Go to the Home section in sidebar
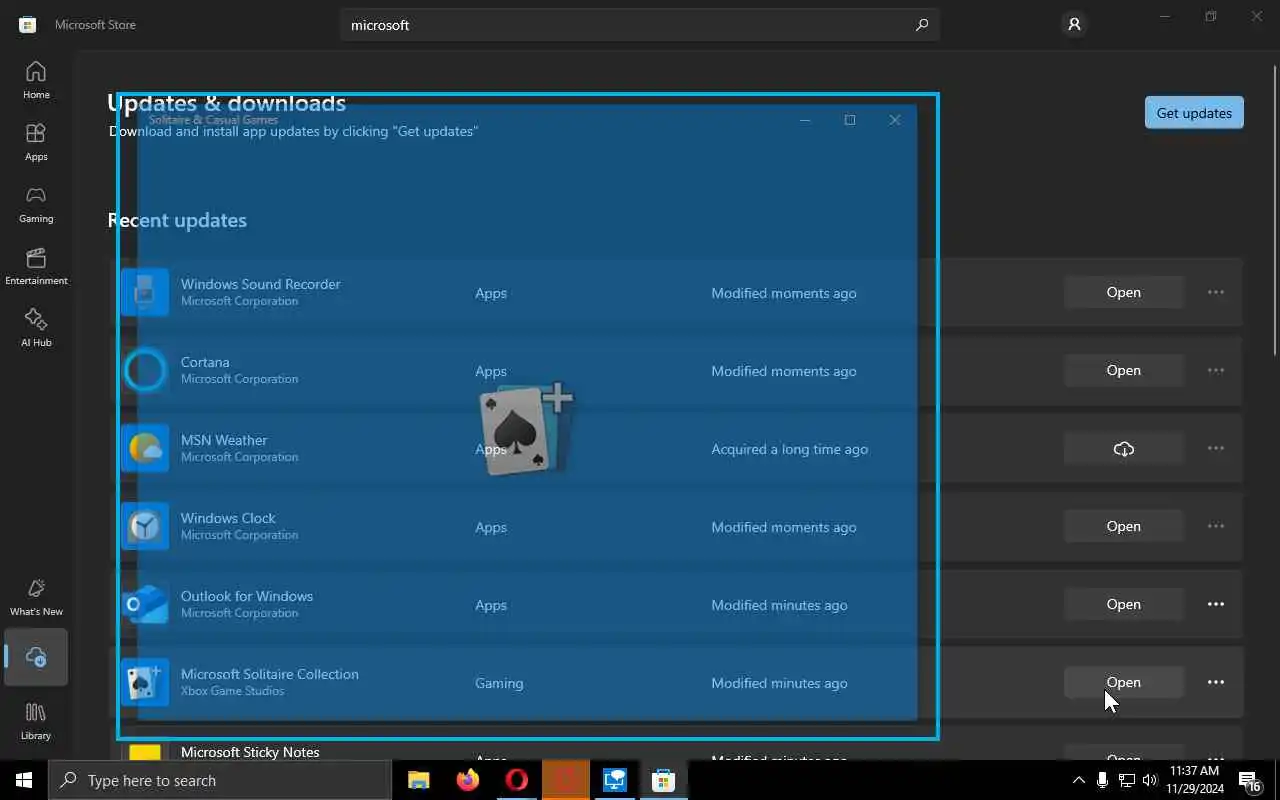 coord(36,80)
